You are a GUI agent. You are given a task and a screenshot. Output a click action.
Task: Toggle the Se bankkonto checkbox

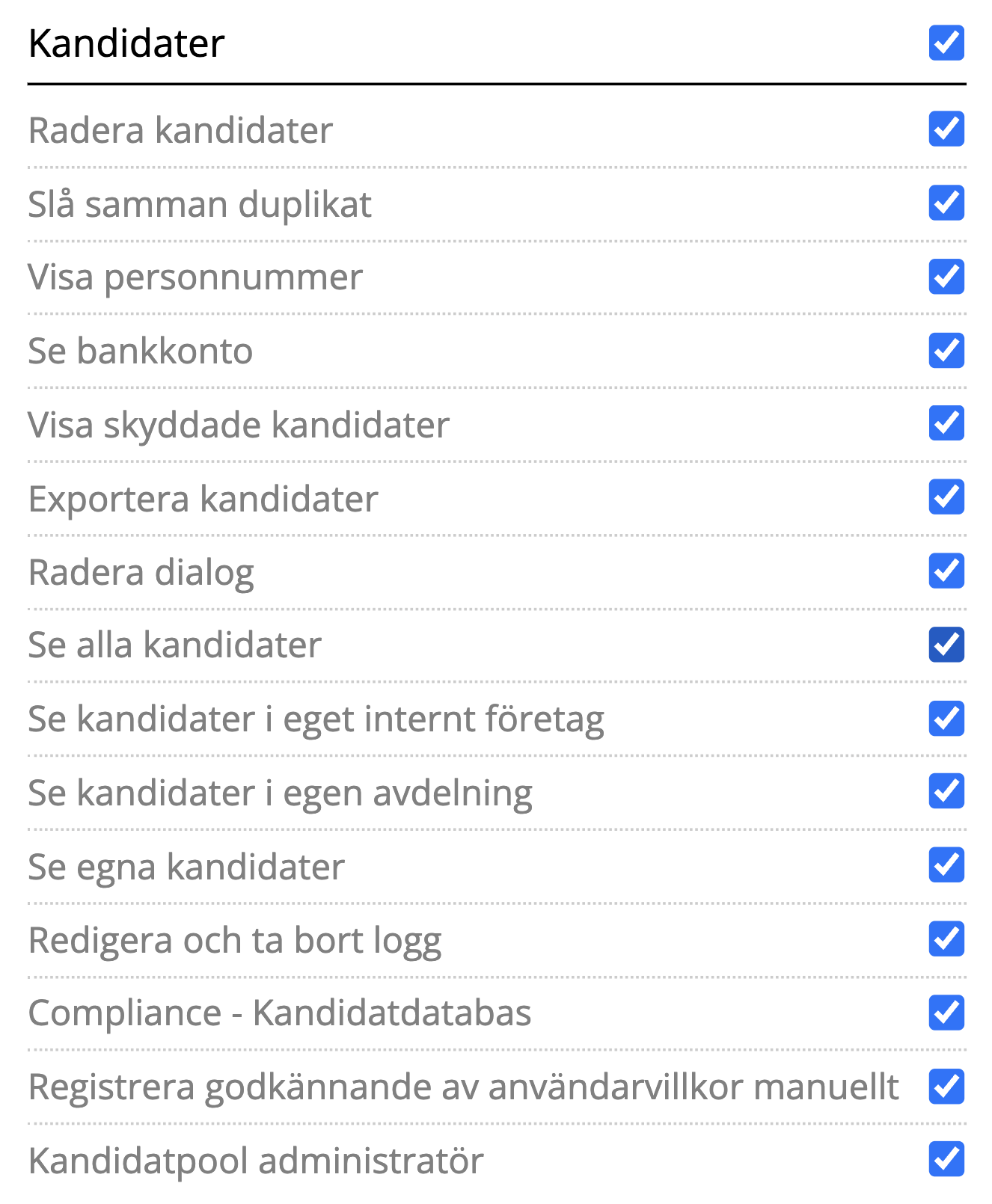946,351
